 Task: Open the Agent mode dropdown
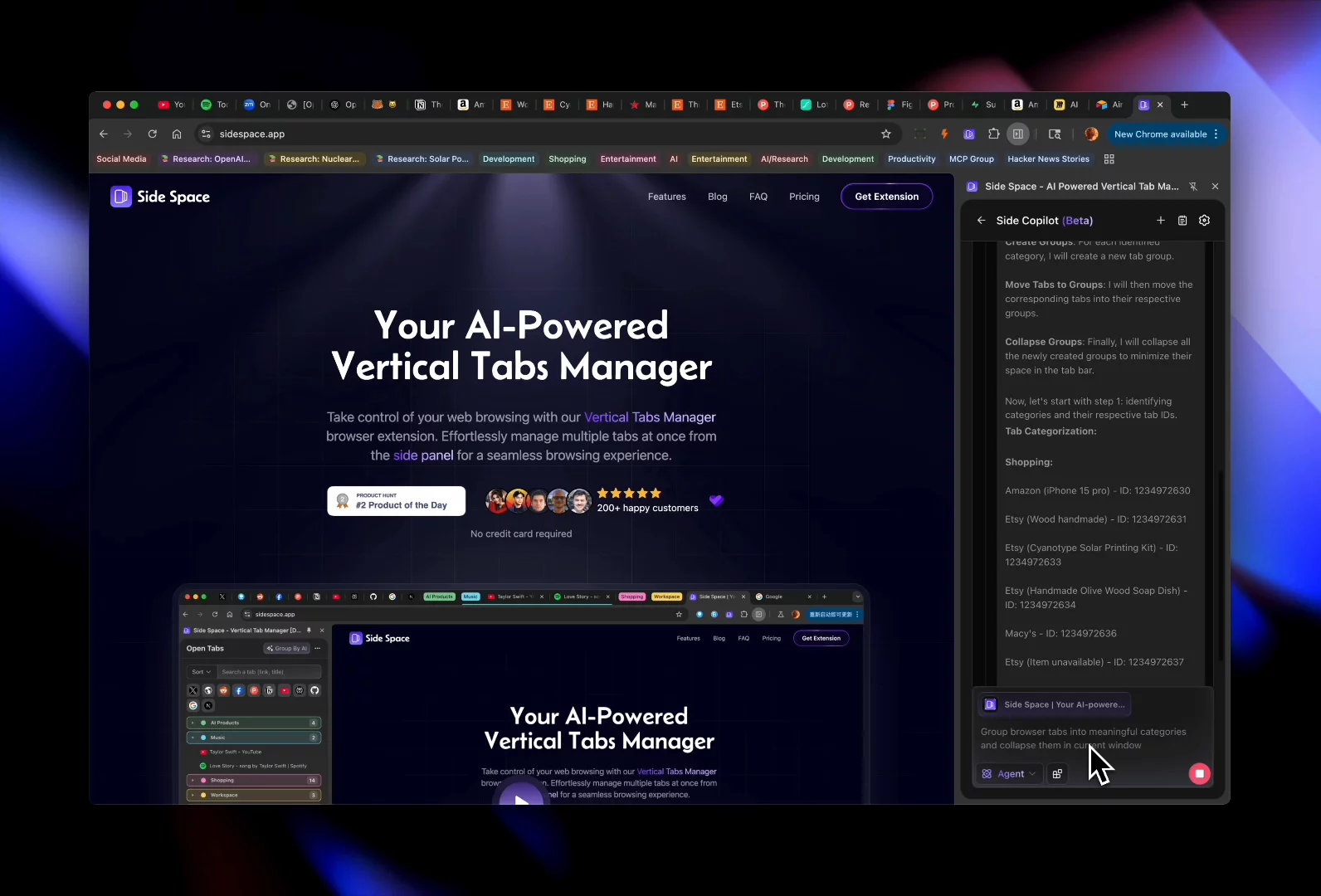point(1009,774)
